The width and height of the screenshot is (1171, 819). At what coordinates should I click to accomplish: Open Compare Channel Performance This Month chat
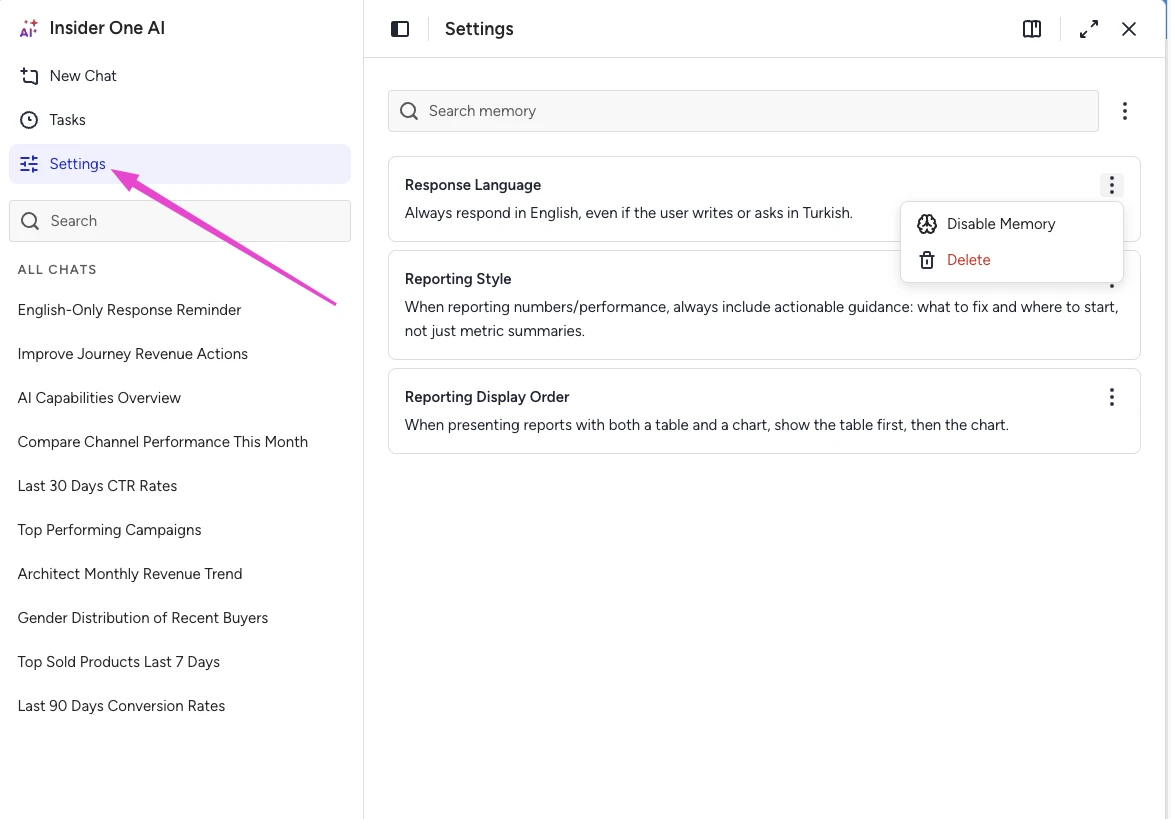pos(163,442)
